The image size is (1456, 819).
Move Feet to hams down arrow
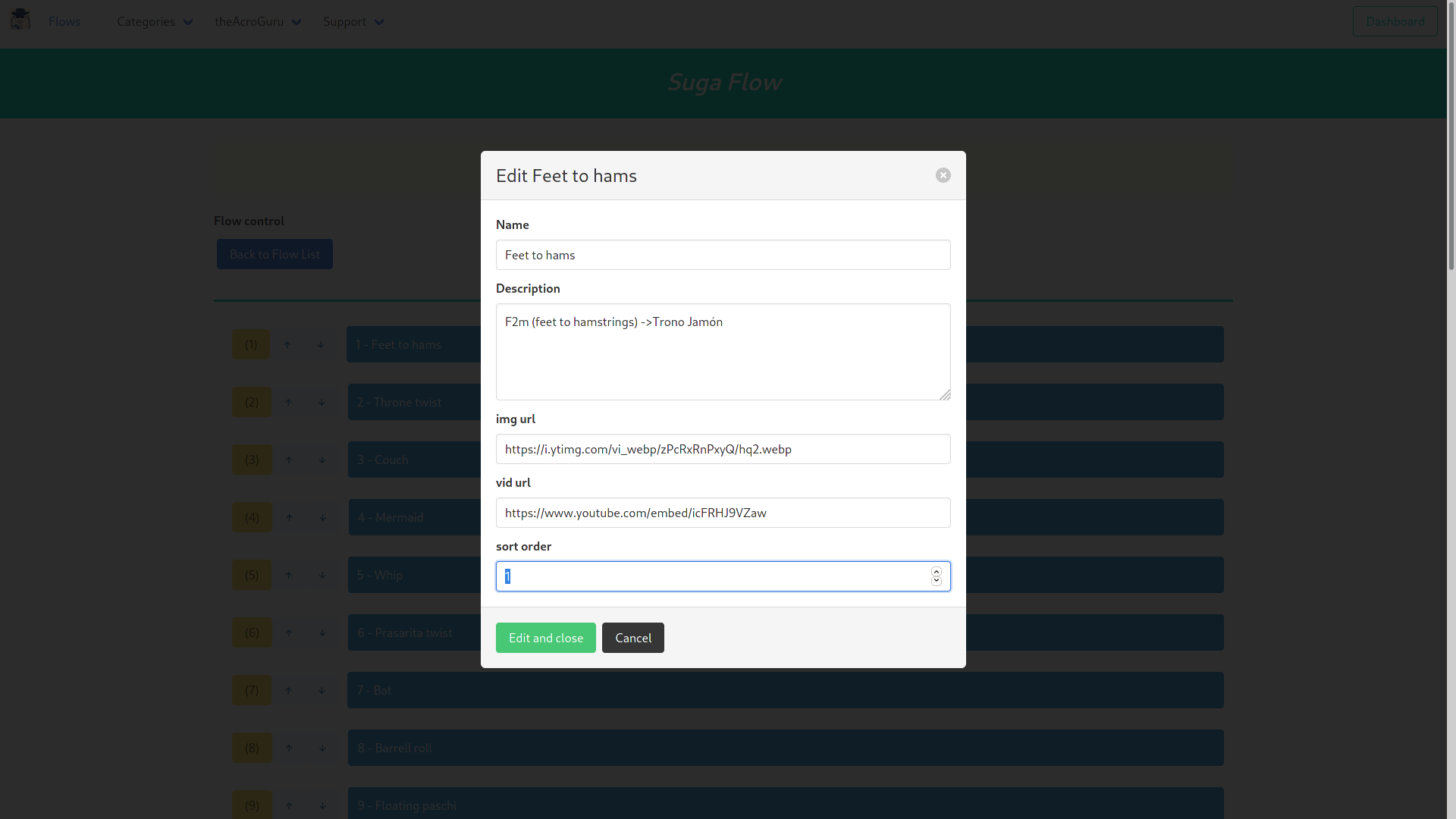pyautogui.click(x=321, y=345)
